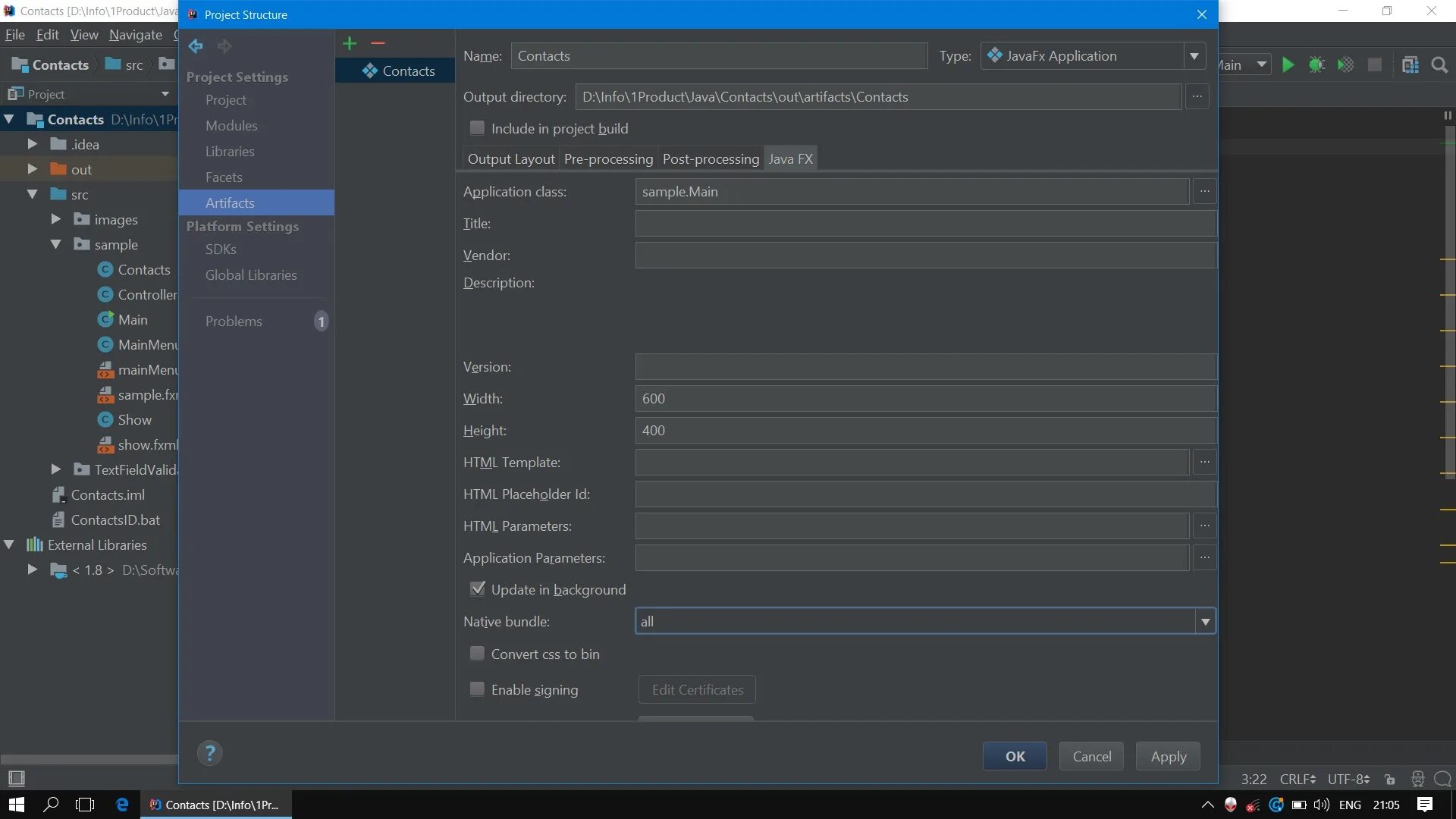
Task: Enable the Enable signing checkbox
Action: click(477, 689)
